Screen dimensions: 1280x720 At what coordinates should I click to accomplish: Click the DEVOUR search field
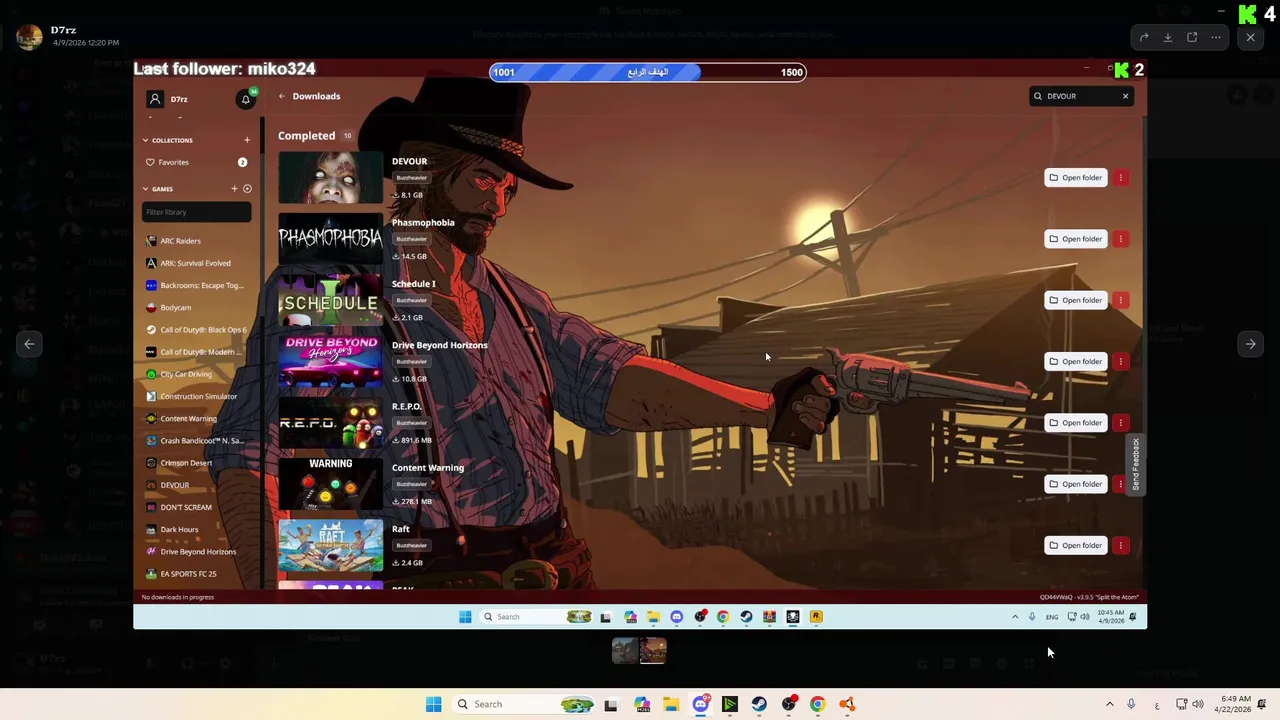(1082, 96)
